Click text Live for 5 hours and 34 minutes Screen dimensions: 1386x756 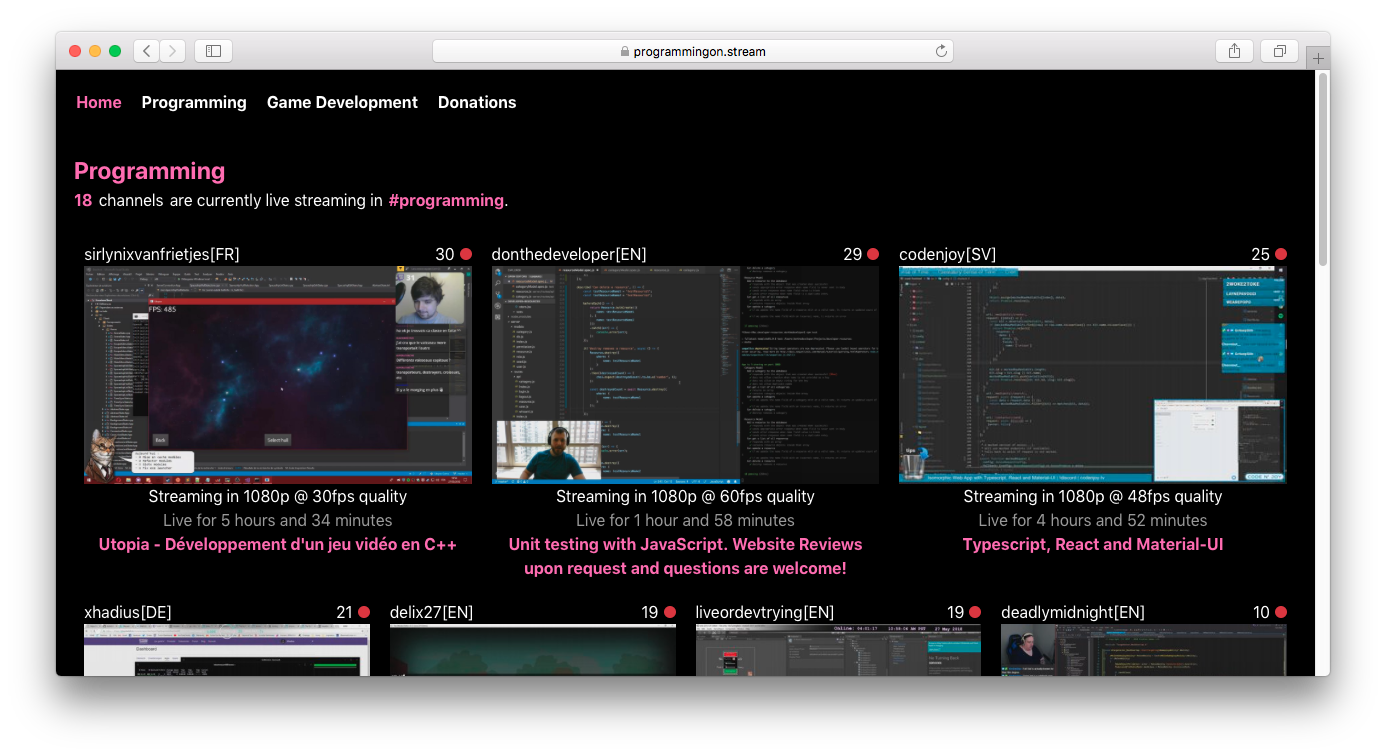(278, 520)
